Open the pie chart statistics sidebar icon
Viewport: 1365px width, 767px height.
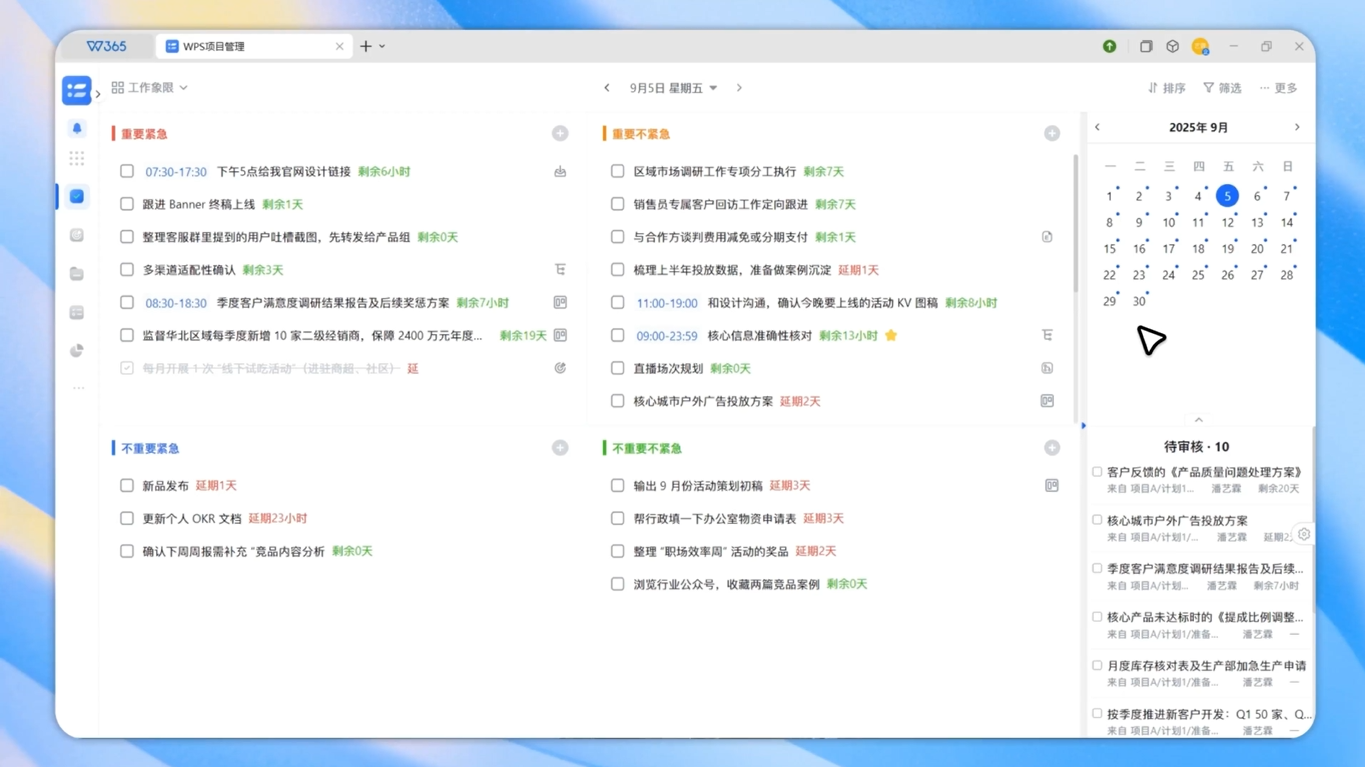77,351
